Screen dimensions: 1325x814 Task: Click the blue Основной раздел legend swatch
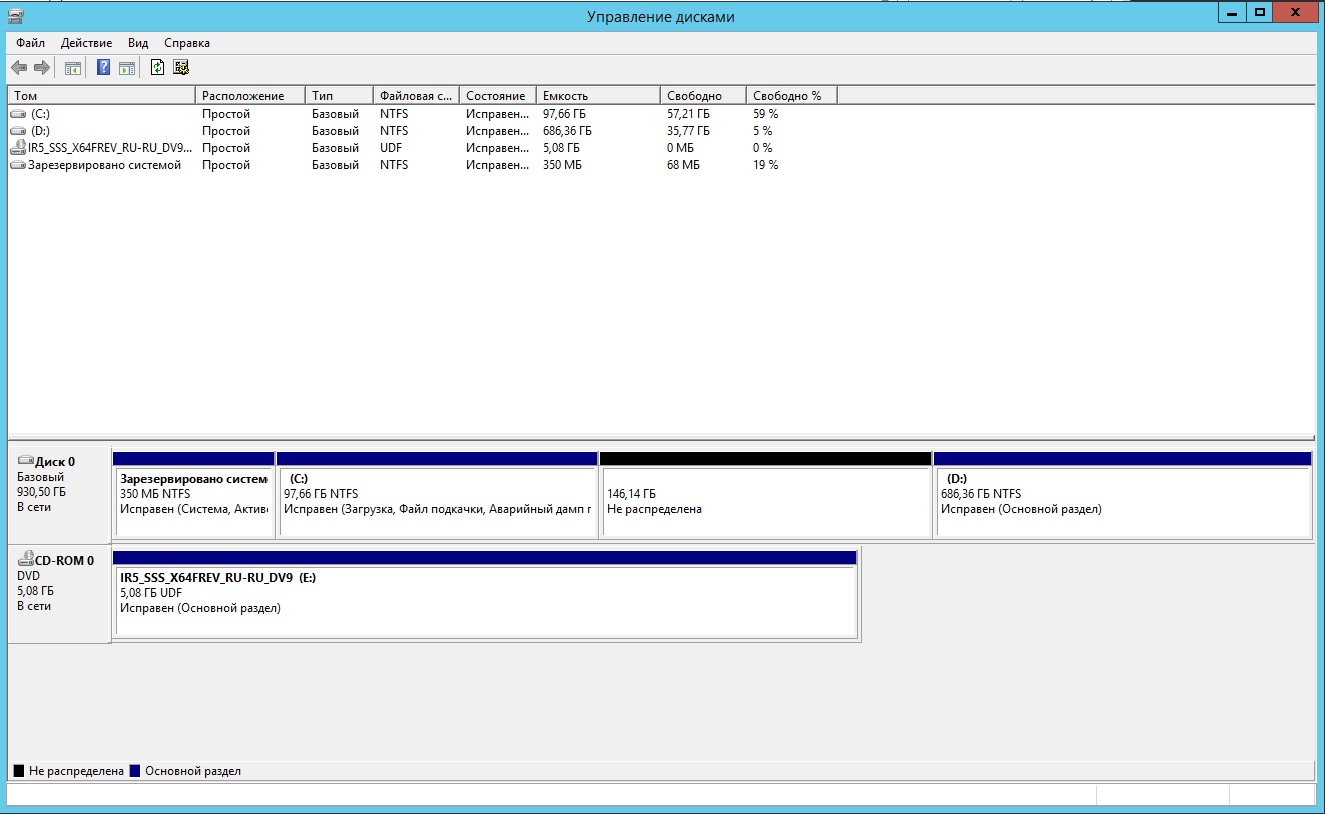[x=135, y=771]
